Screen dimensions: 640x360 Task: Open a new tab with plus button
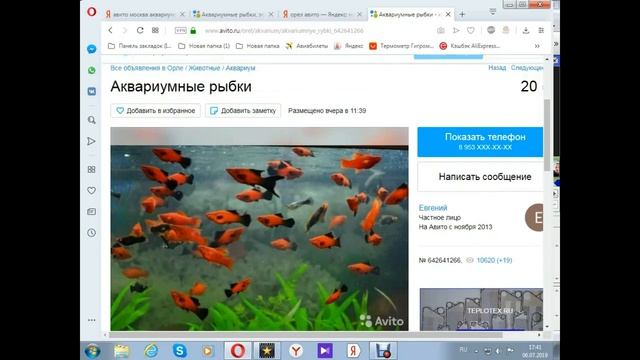coord(462,14)
